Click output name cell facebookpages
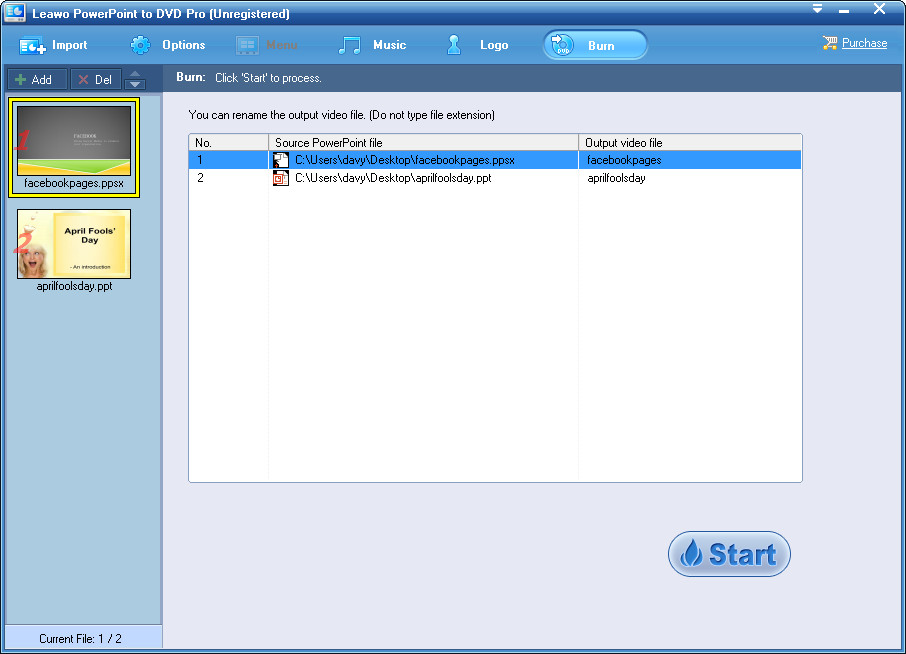Screen dimensions: 906x654 click(690, 160)
